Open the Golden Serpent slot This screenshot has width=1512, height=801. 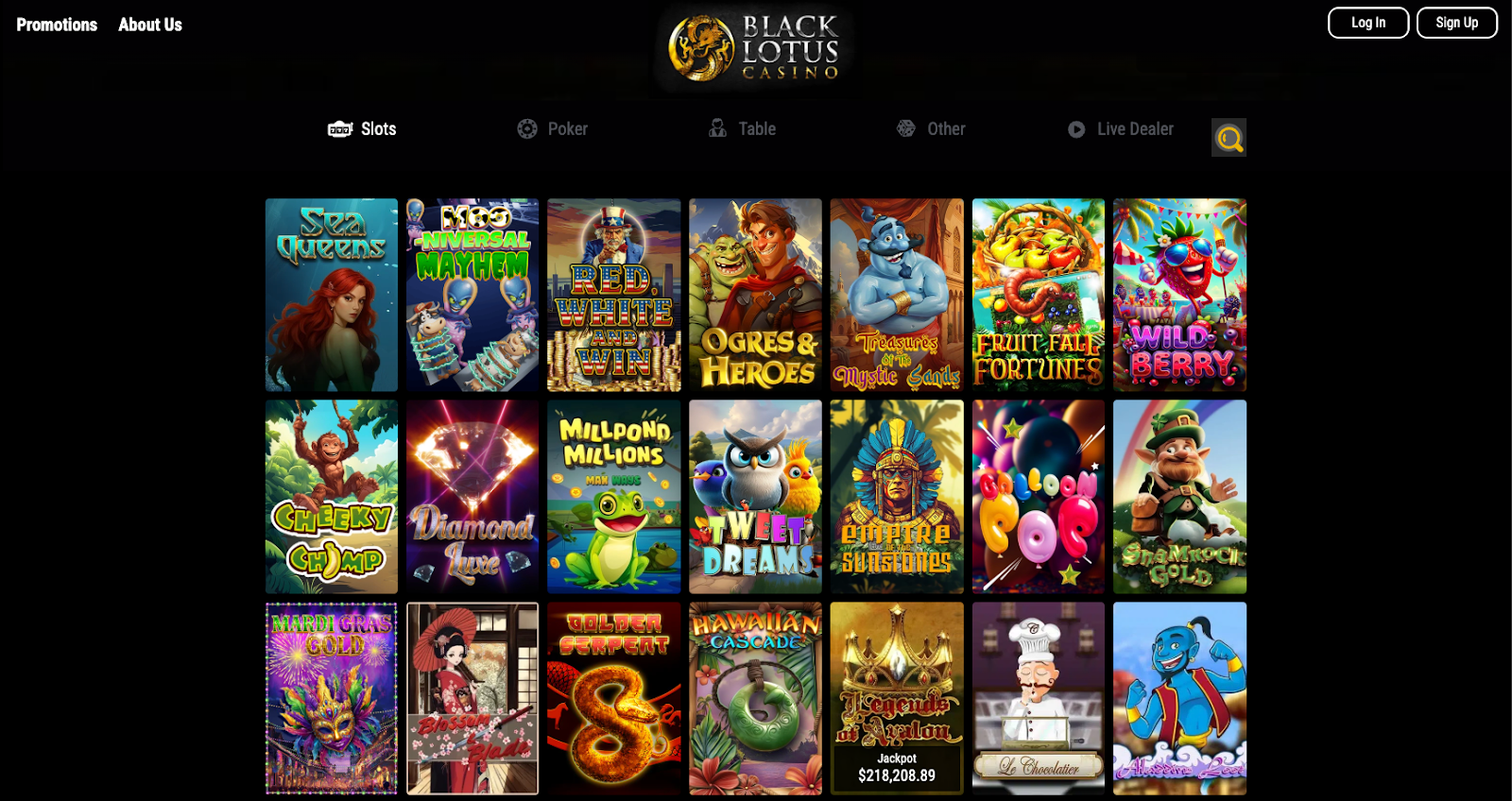click(x=614, y=699)
